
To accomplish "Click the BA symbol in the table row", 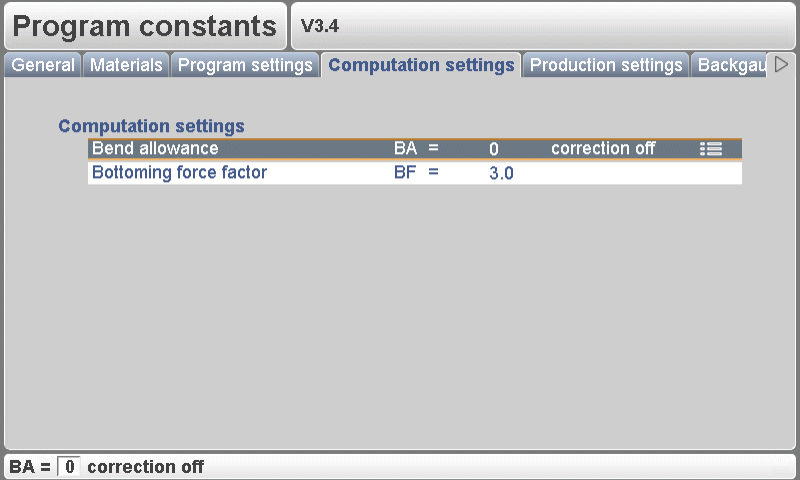I will tap(405, 149).
